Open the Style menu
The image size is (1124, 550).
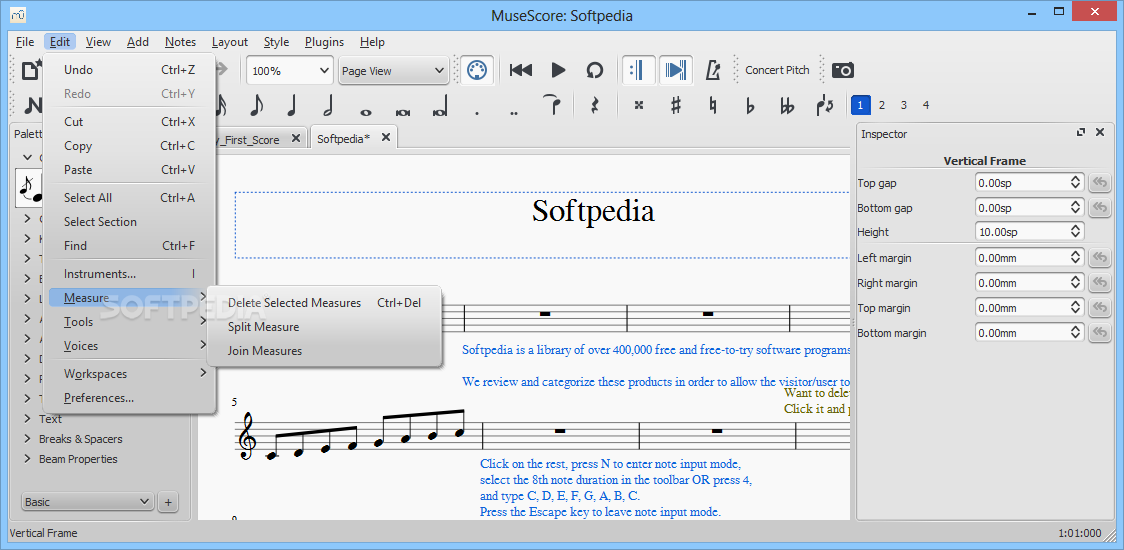[x=276, y=42]
